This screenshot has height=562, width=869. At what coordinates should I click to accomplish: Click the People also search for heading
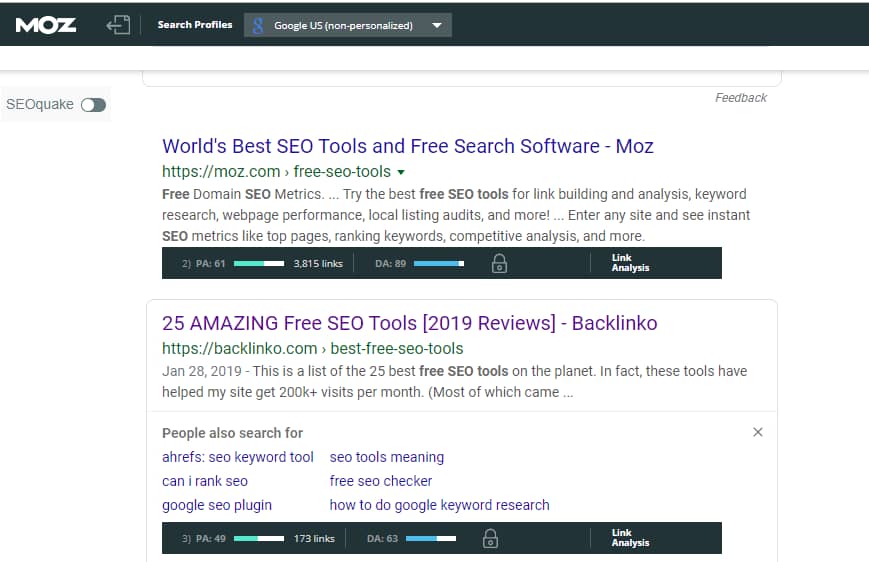pyautogui.click(x=232, y=433)
